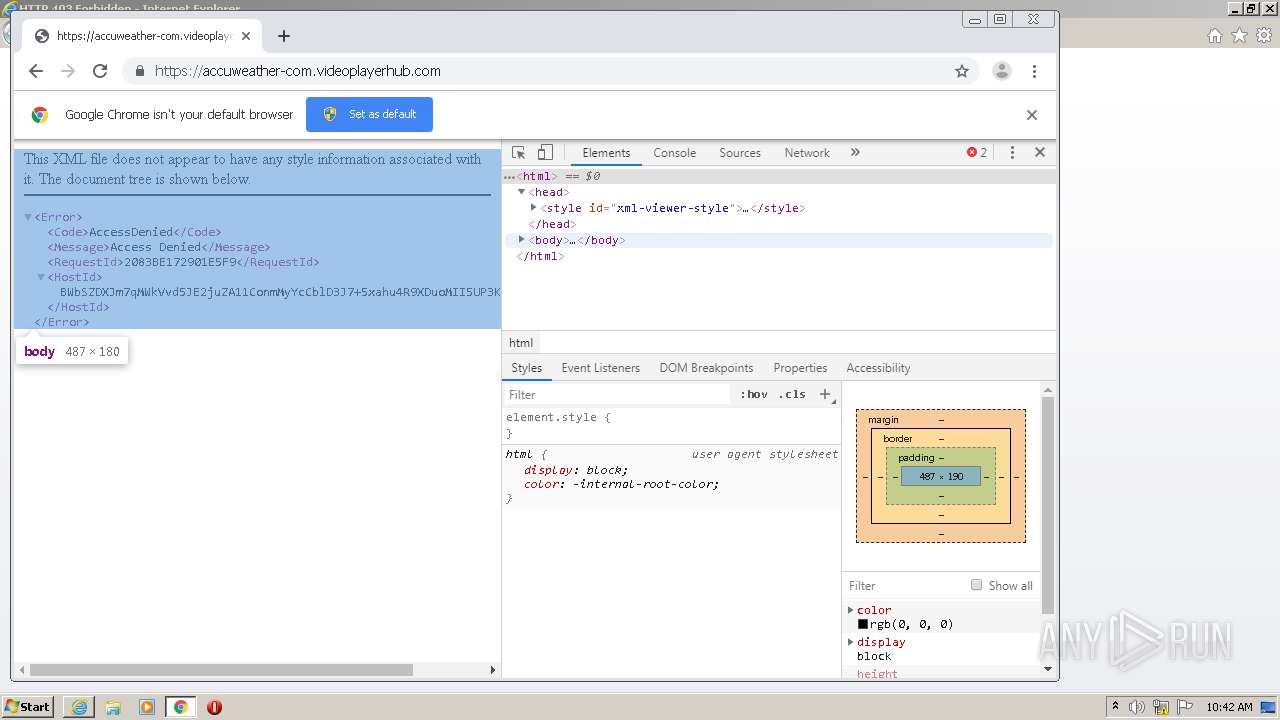The image size is (1280, 720).
Task: Click right arrow of page horizontal scrollbar
Action: pyautogui.click(x=492, y=670)
